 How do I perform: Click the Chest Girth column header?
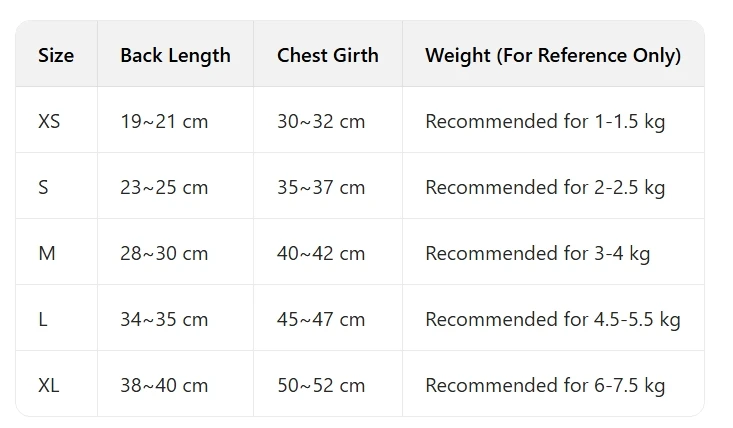click(328, 55)
